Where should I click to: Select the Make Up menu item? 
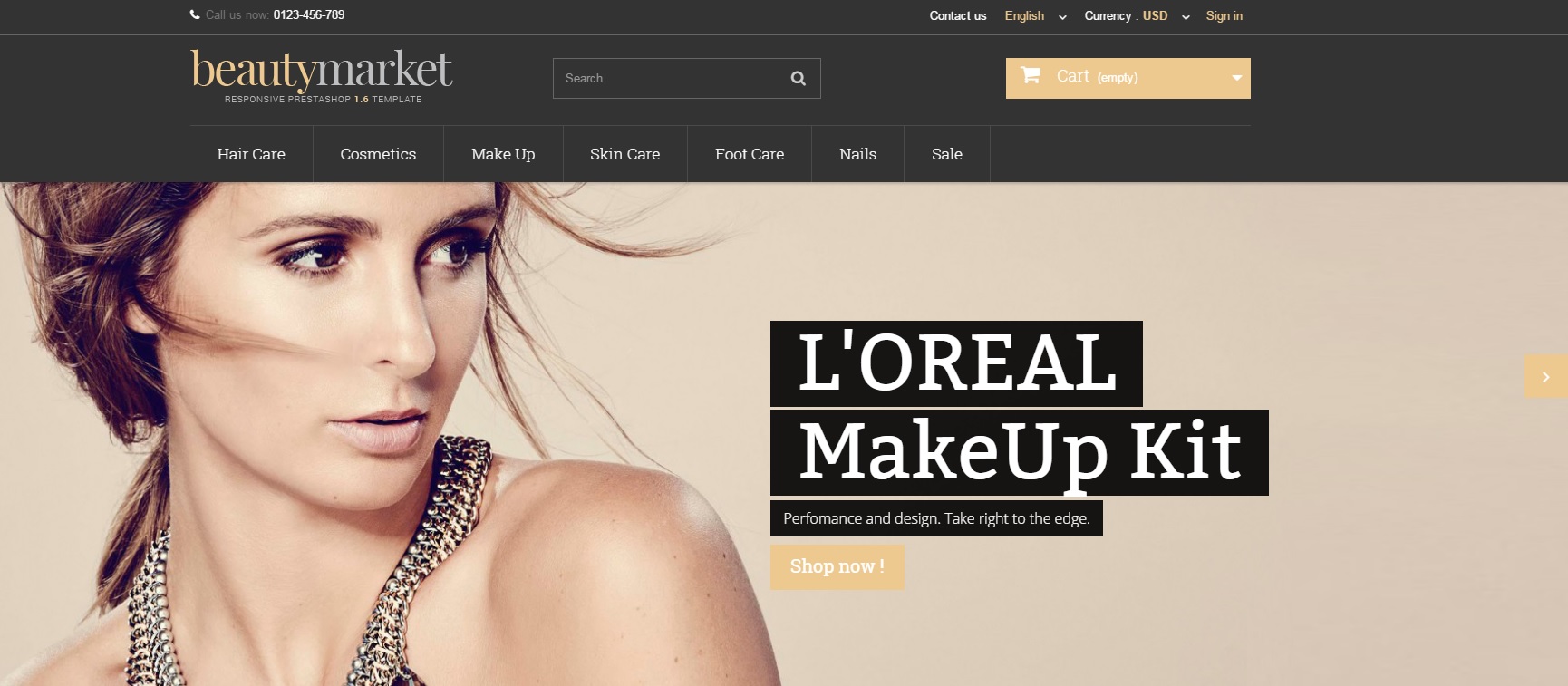tap(503, 154)
